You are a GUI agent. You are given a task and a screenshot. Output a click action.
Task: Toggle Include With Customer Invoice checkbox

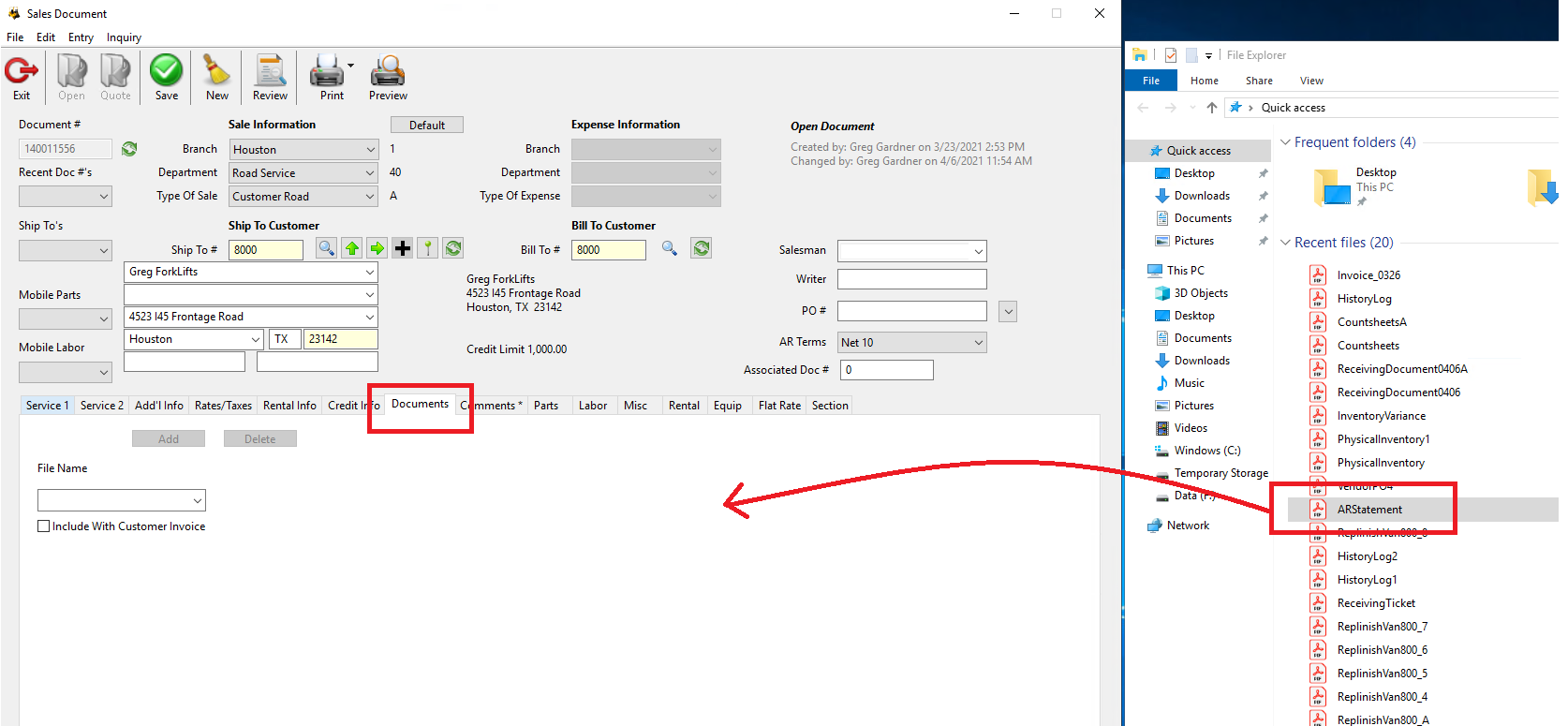(43, 526)
